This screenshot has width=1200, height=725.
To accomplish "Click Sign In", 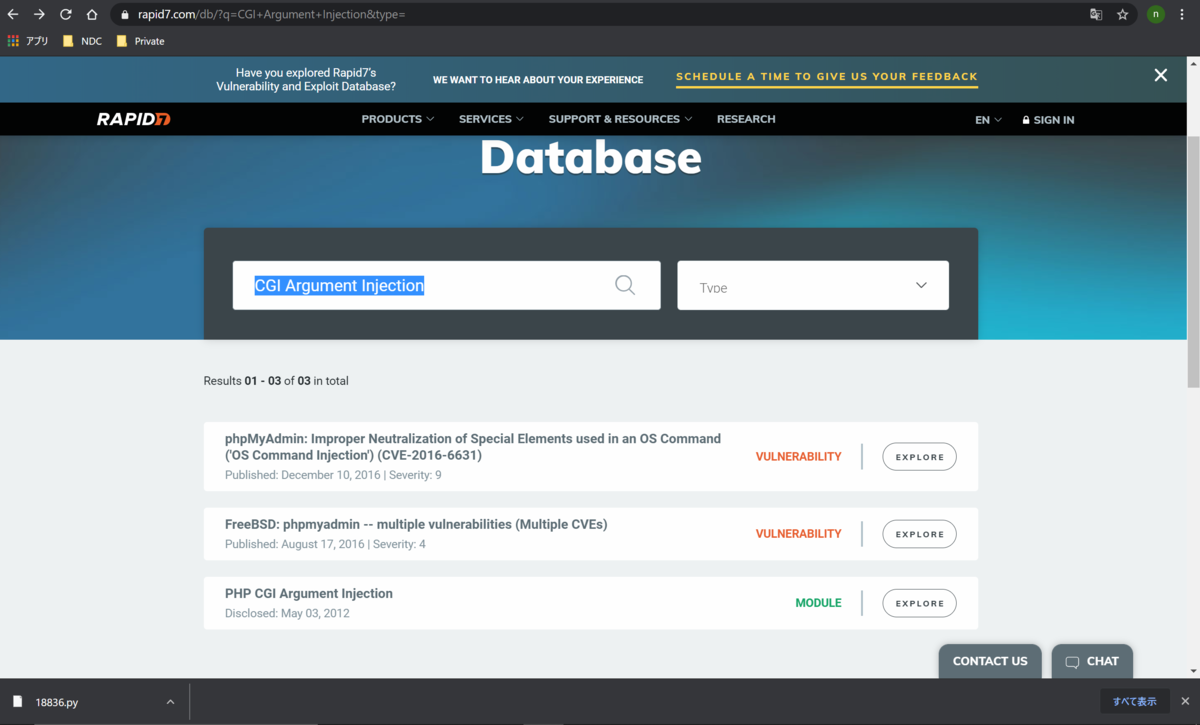I will (1048, 120).
